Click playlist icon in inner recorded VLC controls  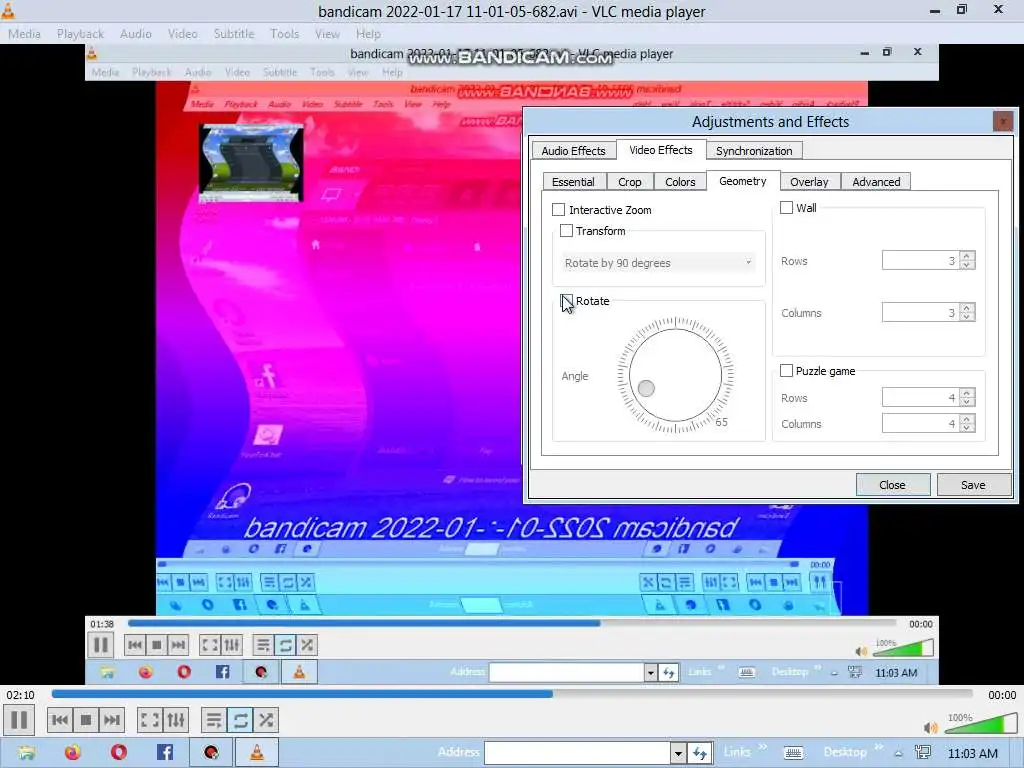263,645
